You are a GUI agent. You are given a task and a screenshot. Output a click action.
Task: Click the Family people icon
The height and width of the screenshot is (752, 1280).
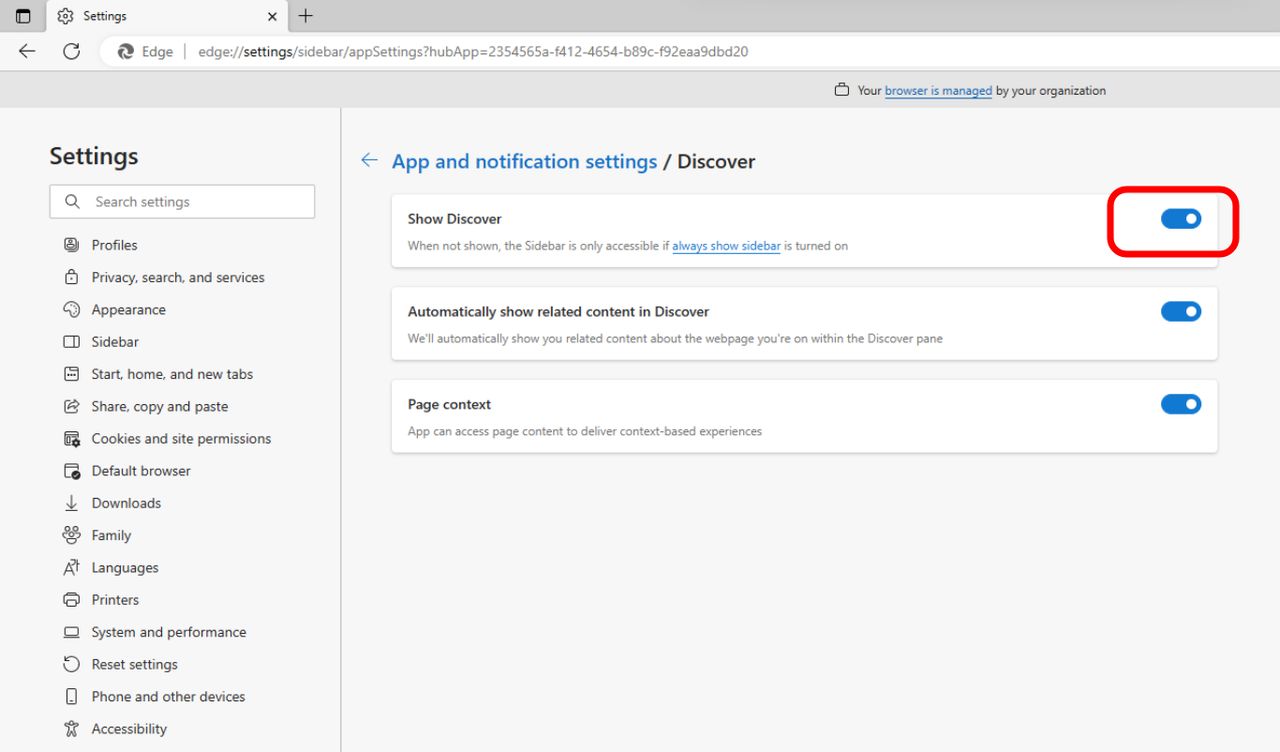point(71,535)
